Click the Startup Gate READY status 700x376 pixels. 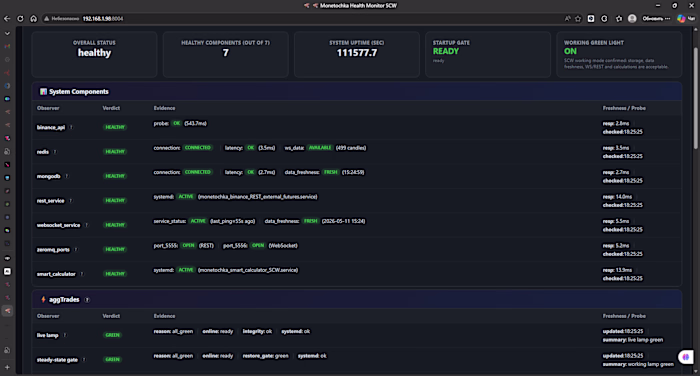tap(446, 51)
